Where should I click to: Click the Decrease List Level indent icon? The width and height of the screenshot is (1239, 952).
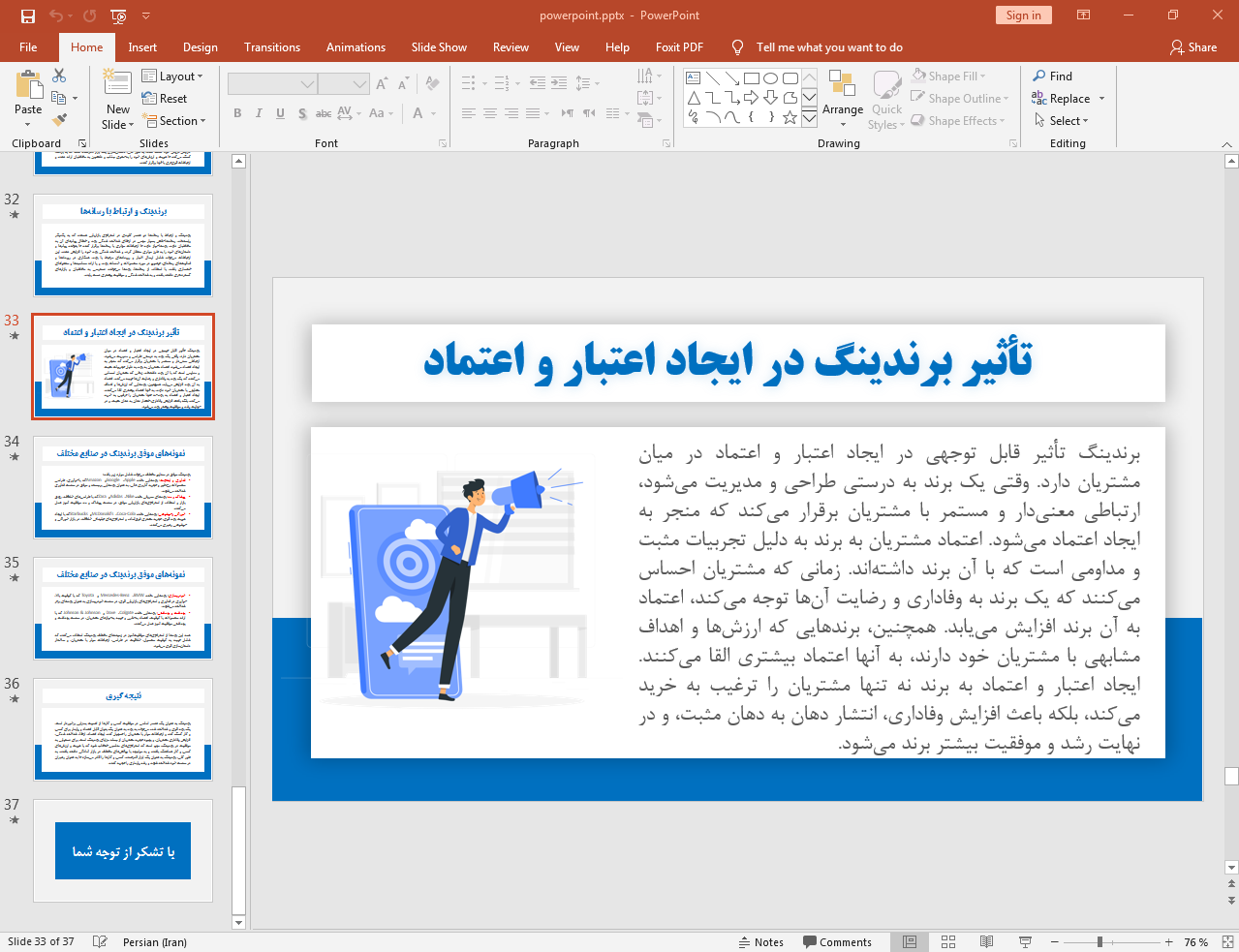click(538, 83)
